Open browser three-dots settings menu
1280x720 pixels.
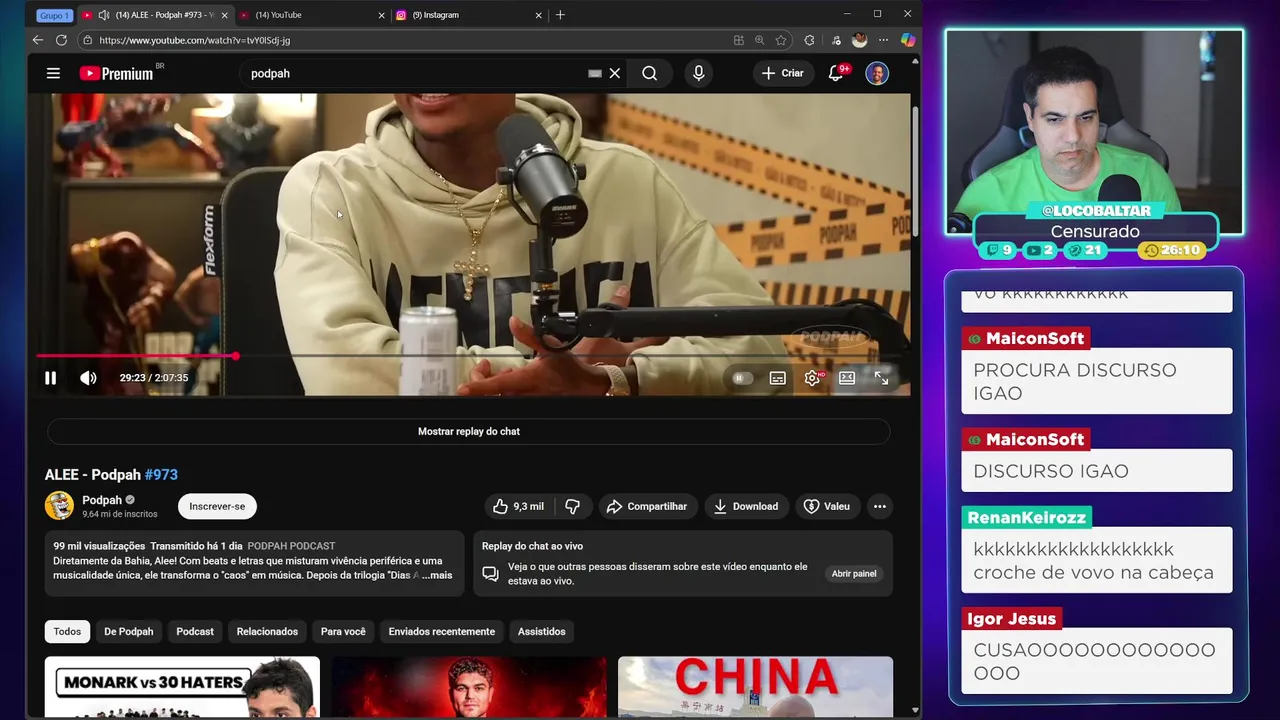coord(883,40)
